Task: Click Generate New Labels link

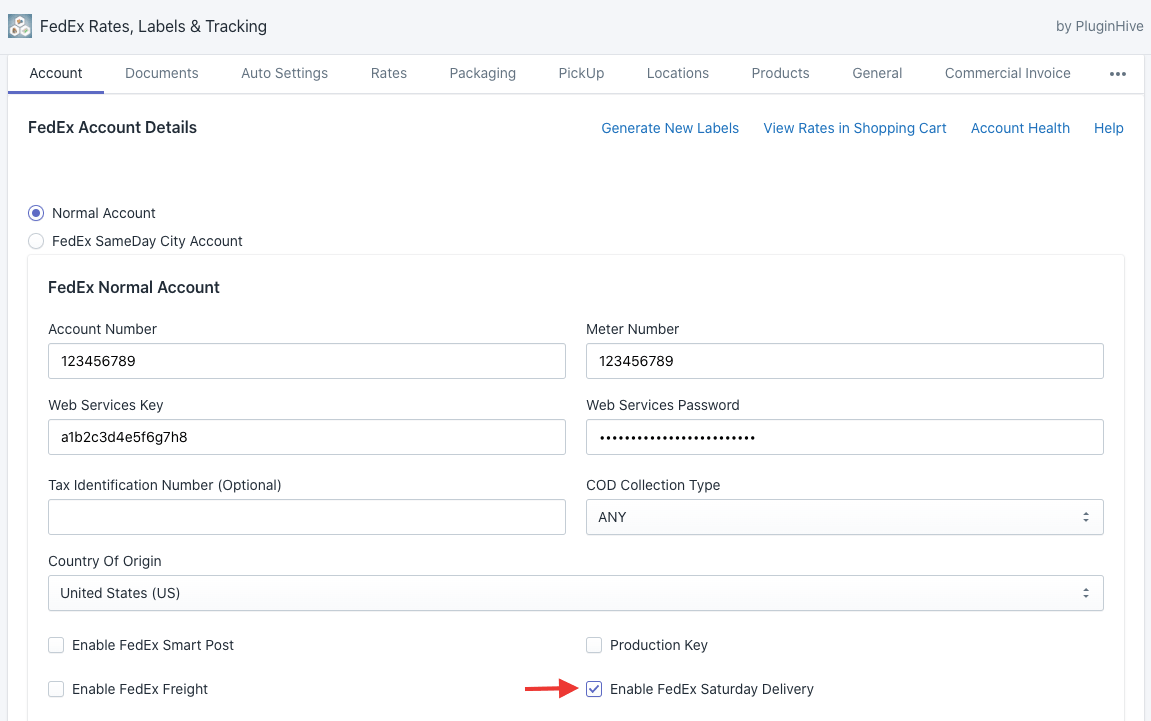Action: pyautogui.click(x=670, y=128)
